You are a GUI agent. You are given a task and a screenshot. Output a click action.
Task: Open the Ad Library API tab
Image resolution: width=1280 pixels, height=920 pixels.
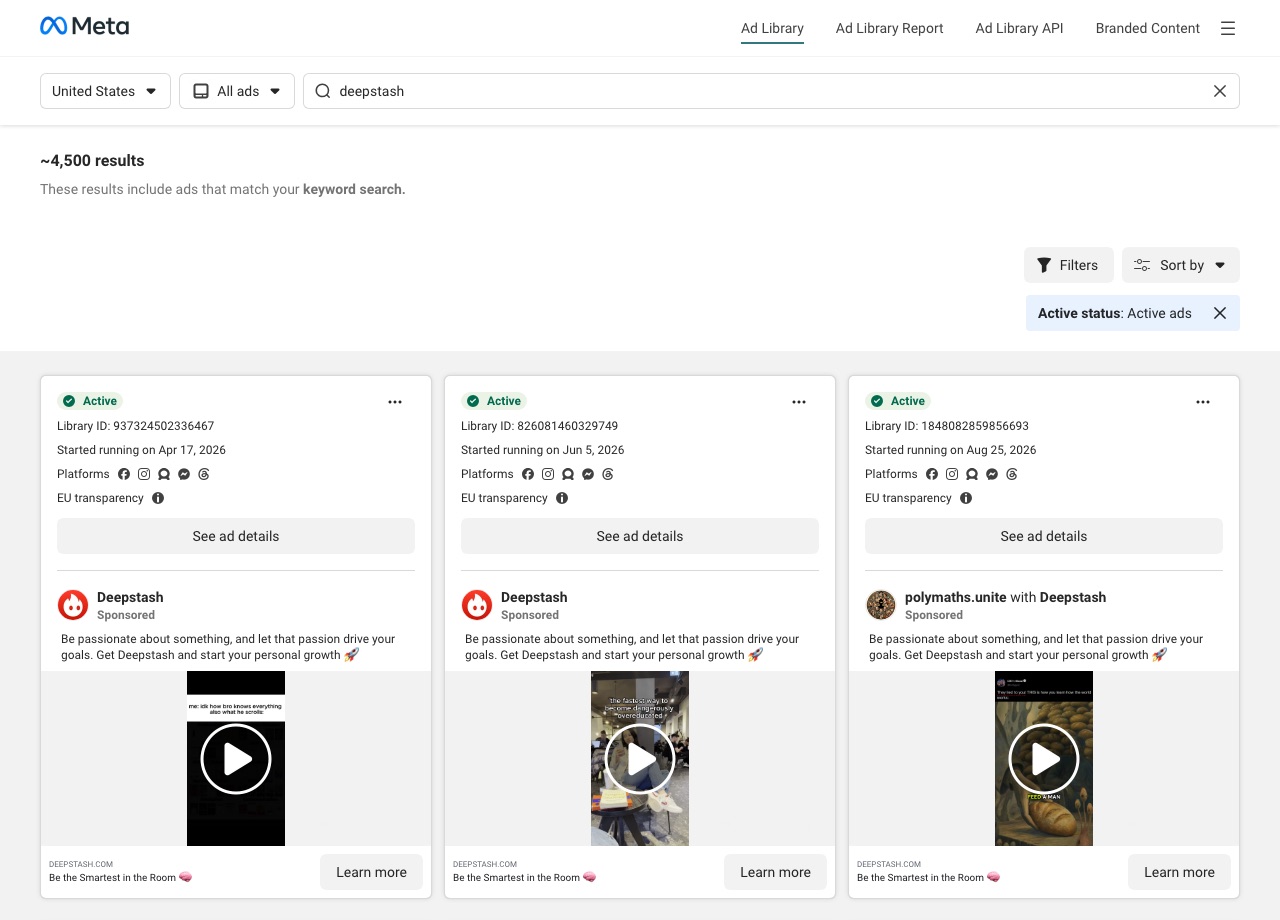pos(1019,28)
